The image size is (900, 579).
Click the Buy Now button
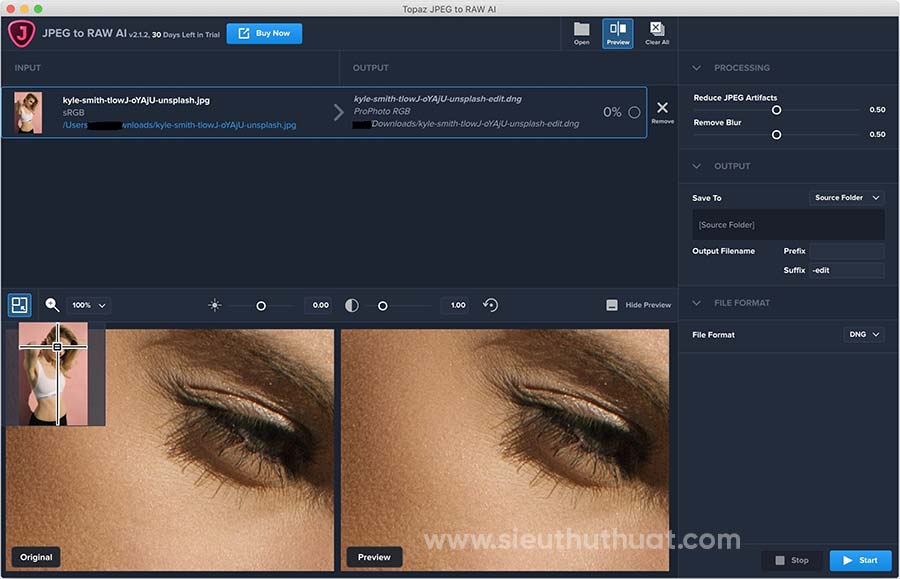click(x=264, y=33)
